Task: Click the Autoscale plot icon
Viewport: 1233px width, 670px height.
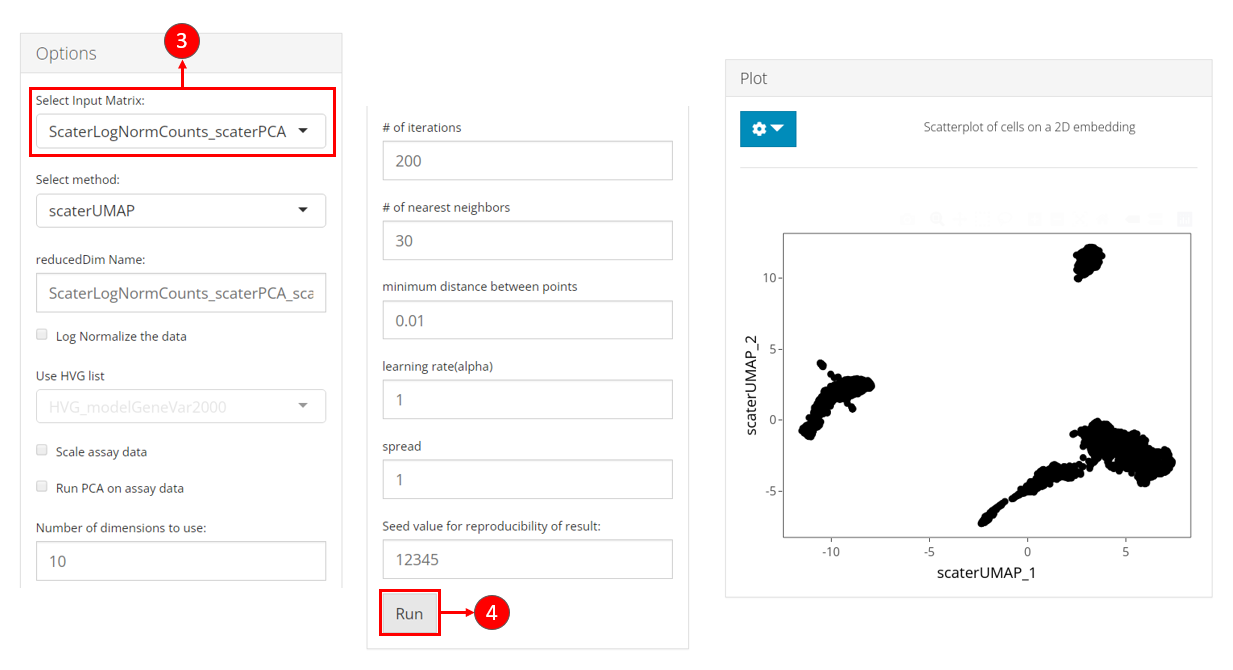Action: (x=1080, y=219)
